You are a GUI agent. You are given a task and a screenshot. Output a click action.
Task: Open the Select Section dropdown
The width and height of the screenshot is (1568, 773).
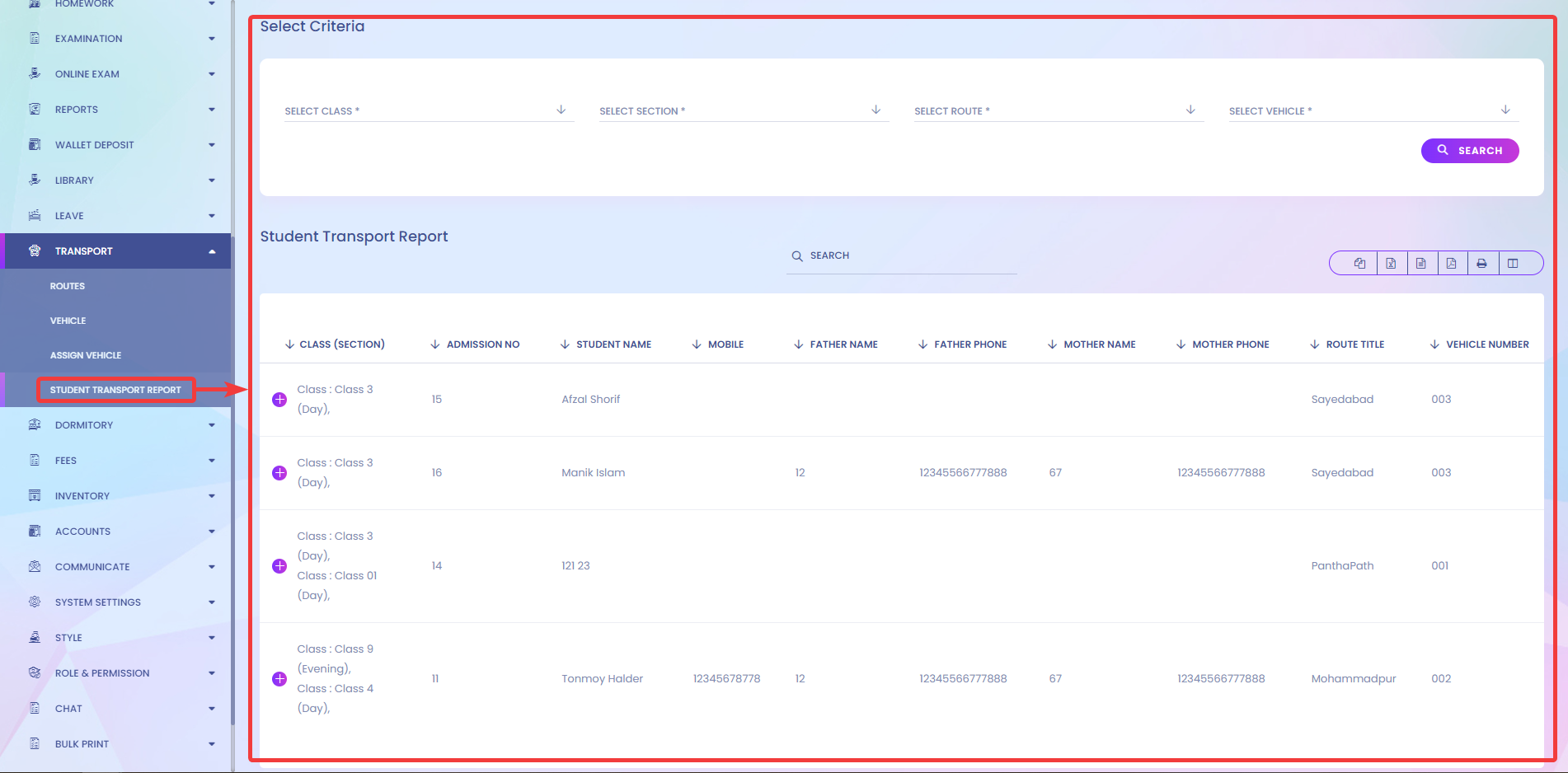[x=744, y=110]
